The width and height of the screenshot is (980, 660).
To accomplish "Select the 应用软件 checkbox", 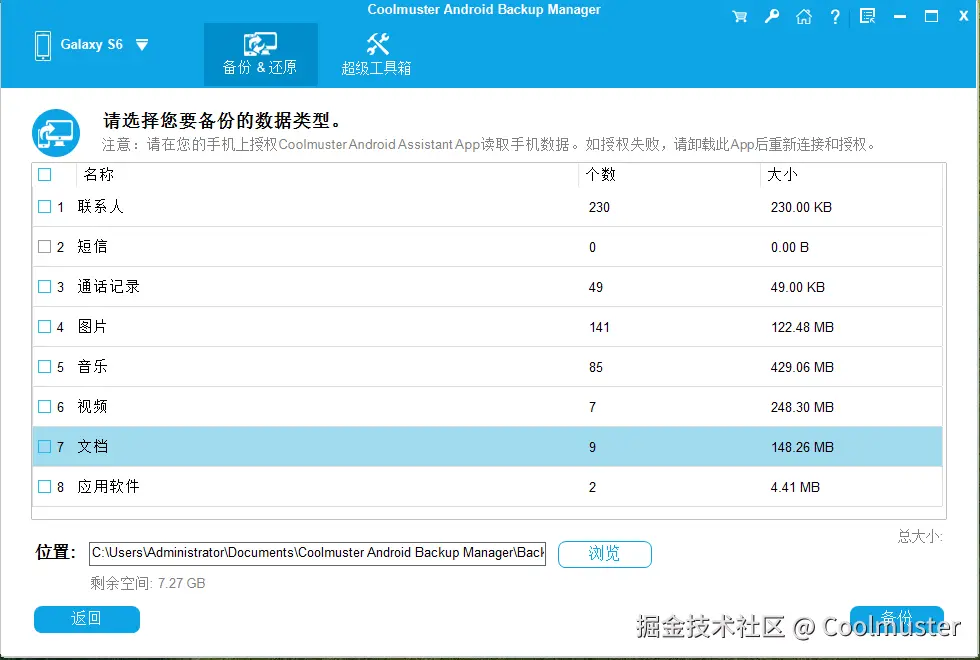I will tap(44, 487).
